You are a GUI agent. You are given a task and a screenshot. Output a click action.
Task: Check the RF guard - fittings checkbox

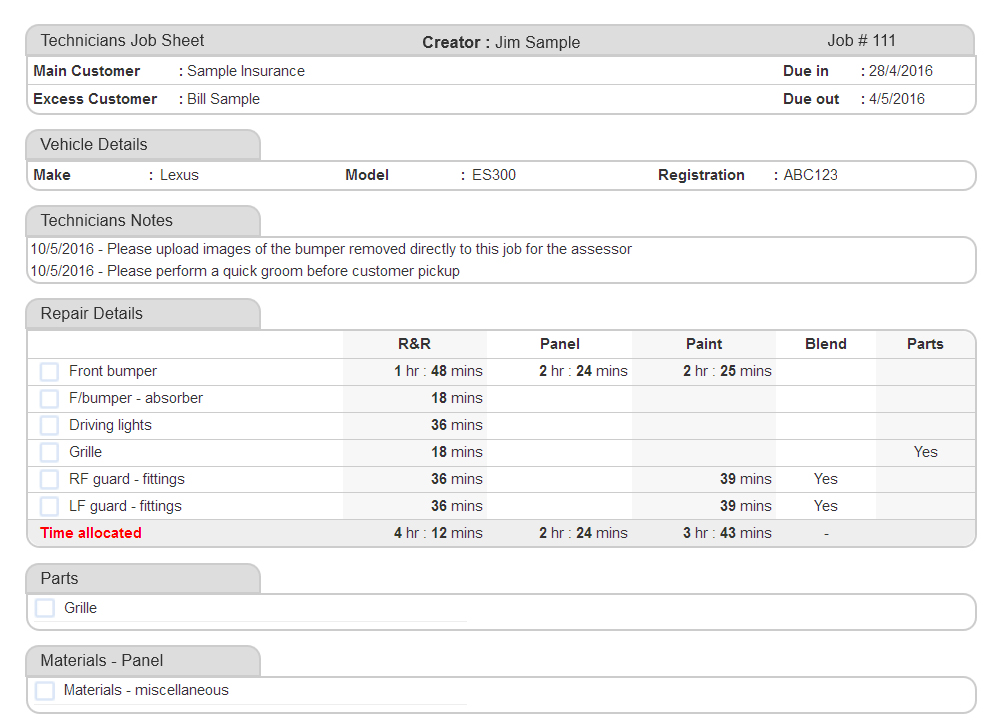(49, 480)
